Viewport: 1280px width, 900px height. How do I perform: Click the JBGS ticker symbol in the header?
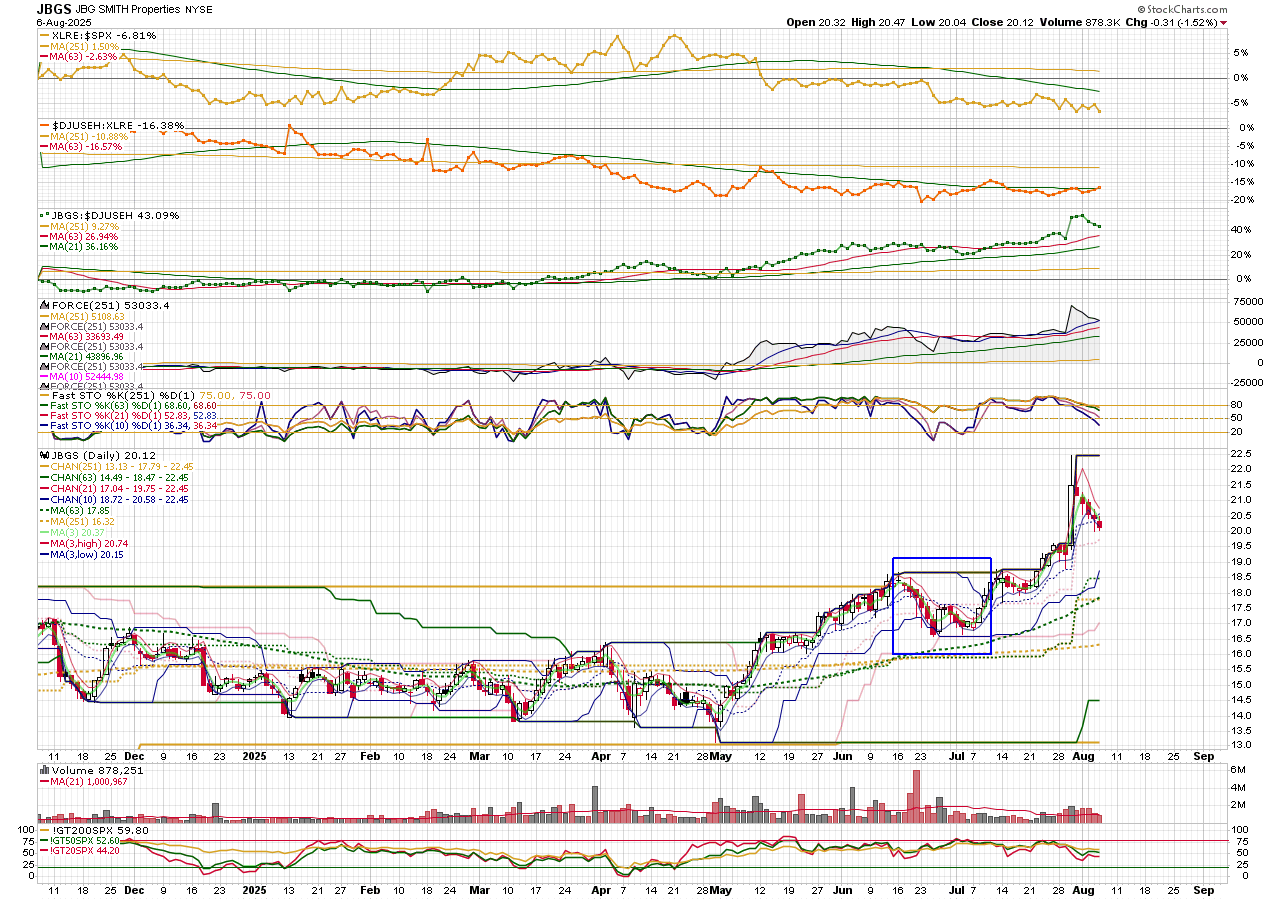click(x=54, y=8)
